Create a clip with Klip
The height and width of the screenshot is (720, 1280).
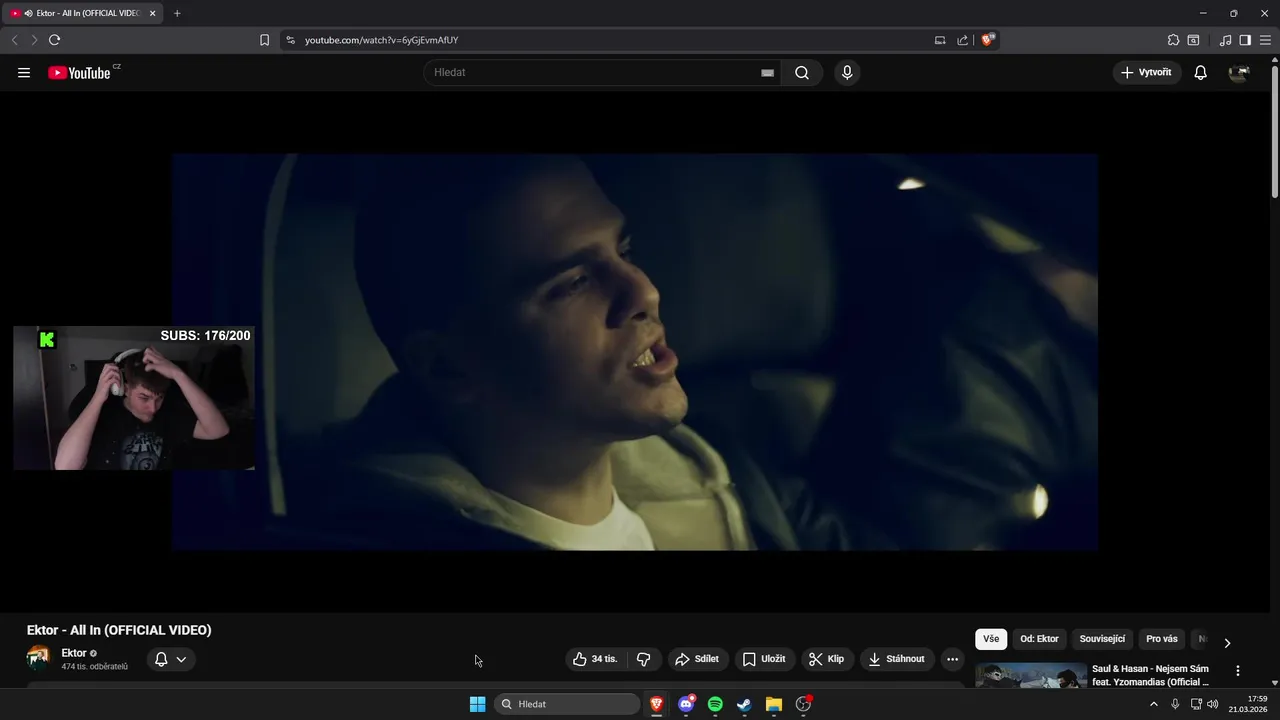point(827,659)
